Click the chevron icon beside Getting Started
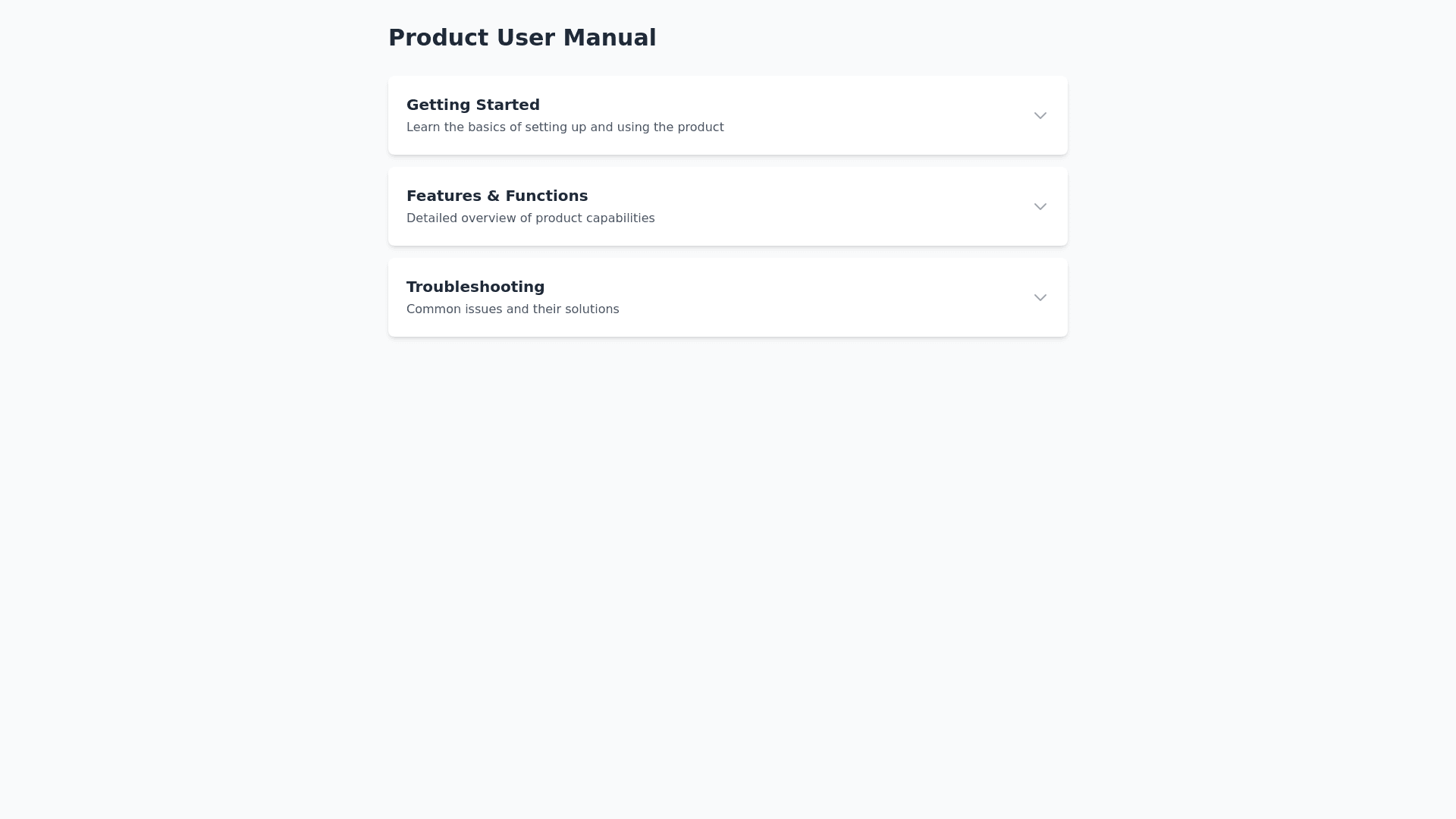 1040,116
